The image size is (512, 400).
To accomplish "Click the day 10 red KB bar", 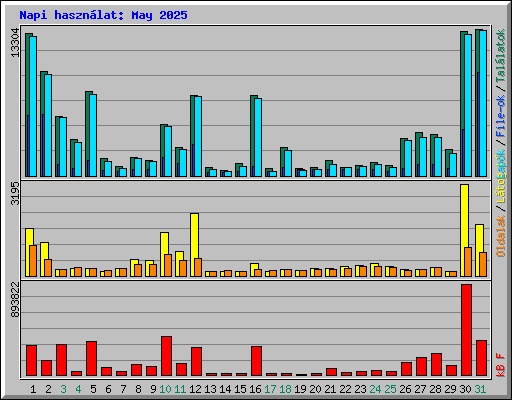I will pyautogui.click(x=166, y=356).
